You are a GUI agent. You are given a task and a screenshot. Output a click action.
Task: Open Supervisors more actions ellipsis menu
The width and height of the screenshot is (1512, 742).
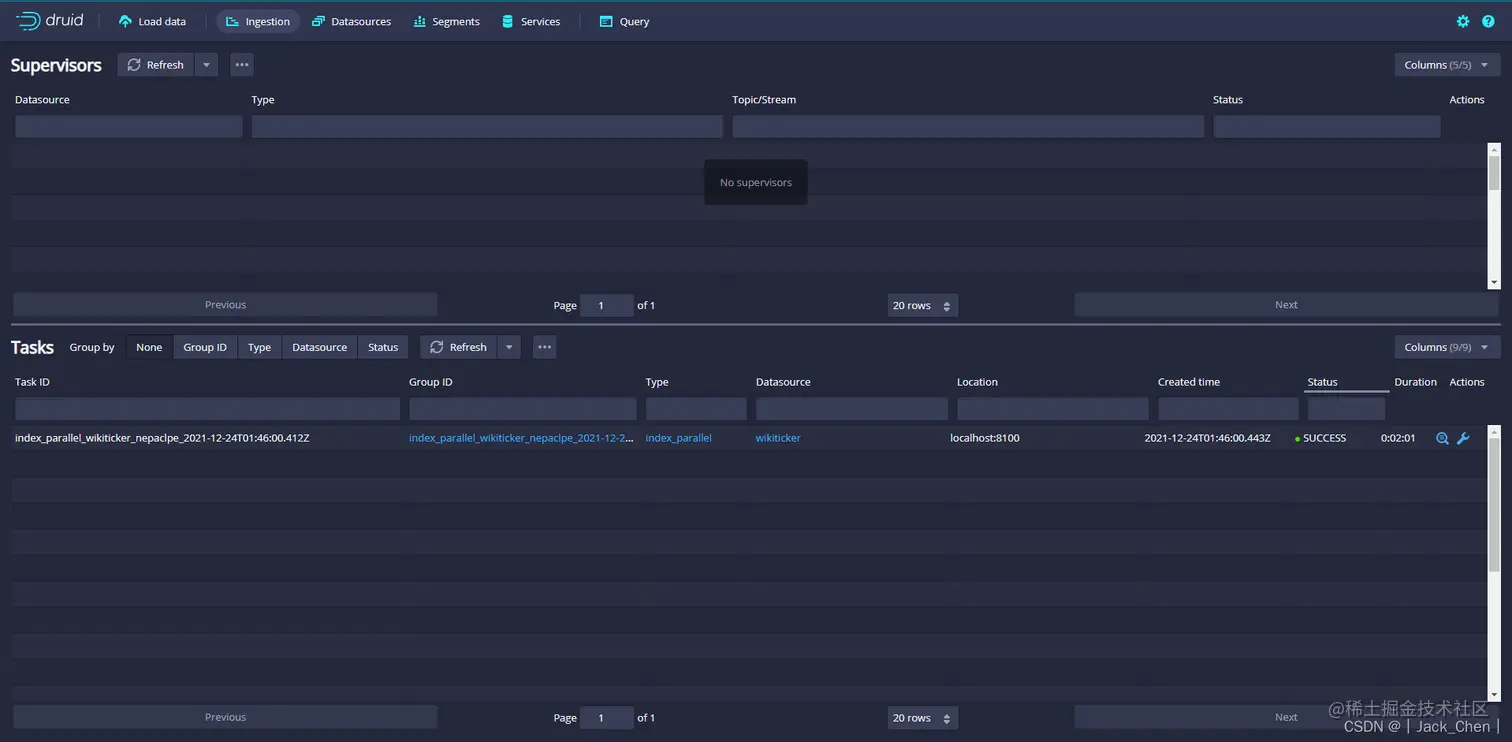pyautogui.click(x=242, y=65)
